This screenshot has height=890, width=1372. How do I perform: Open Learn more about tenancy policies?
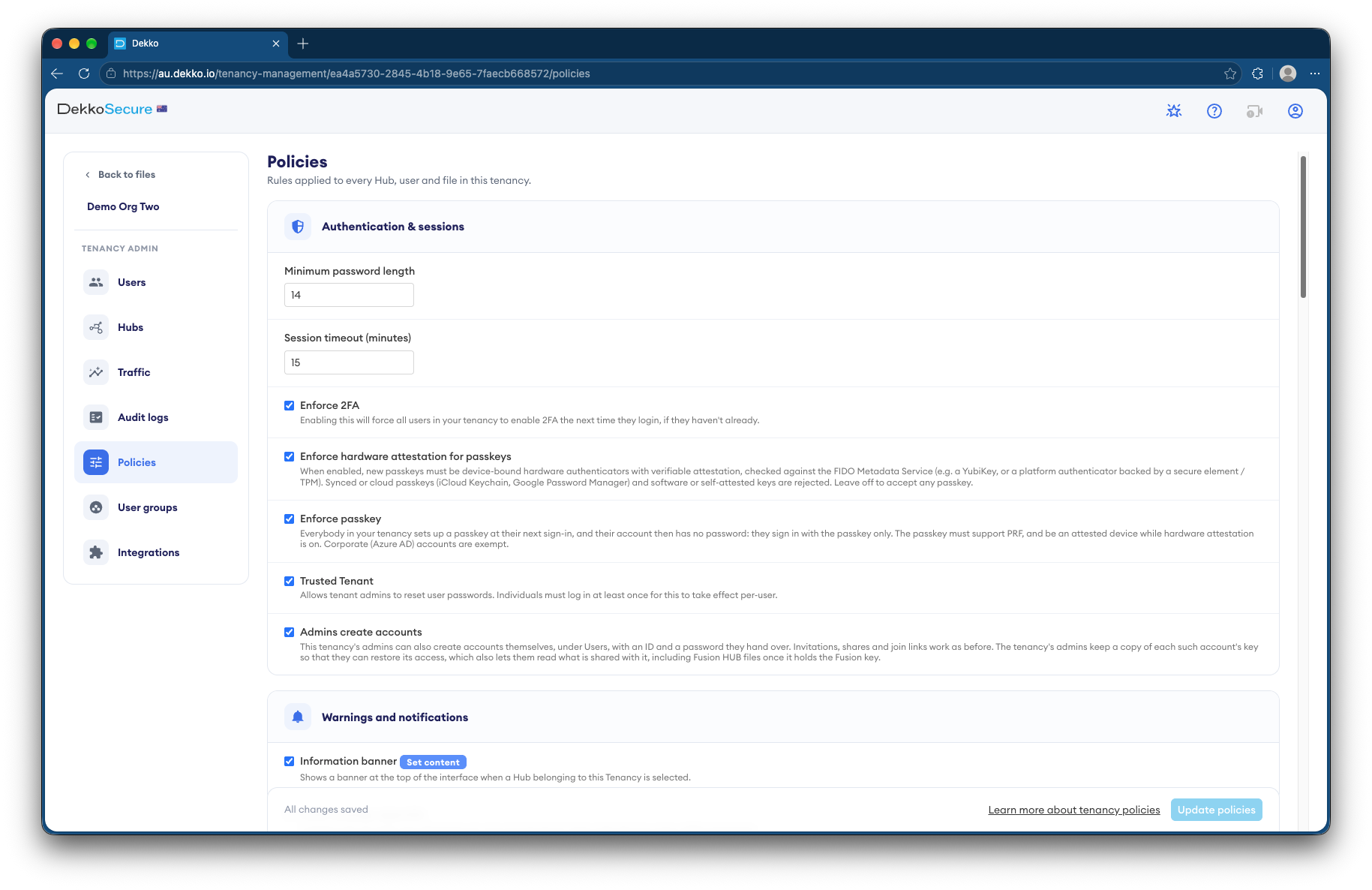1073,810
